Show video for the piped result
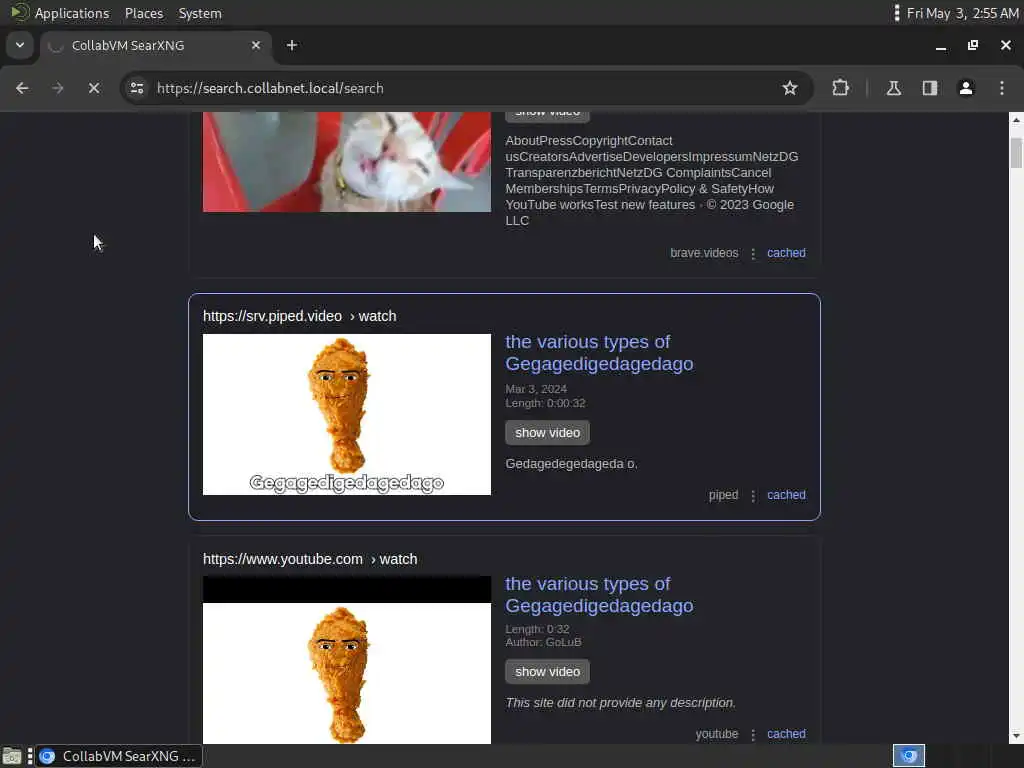 547,433
